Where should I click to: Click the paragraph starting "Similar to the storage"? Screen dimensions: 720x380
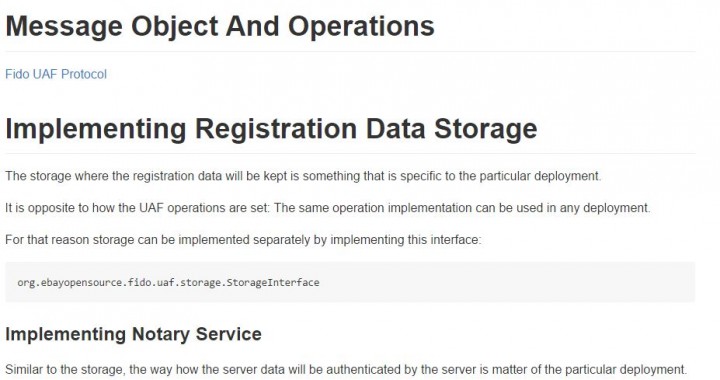(x=346, y=369)
